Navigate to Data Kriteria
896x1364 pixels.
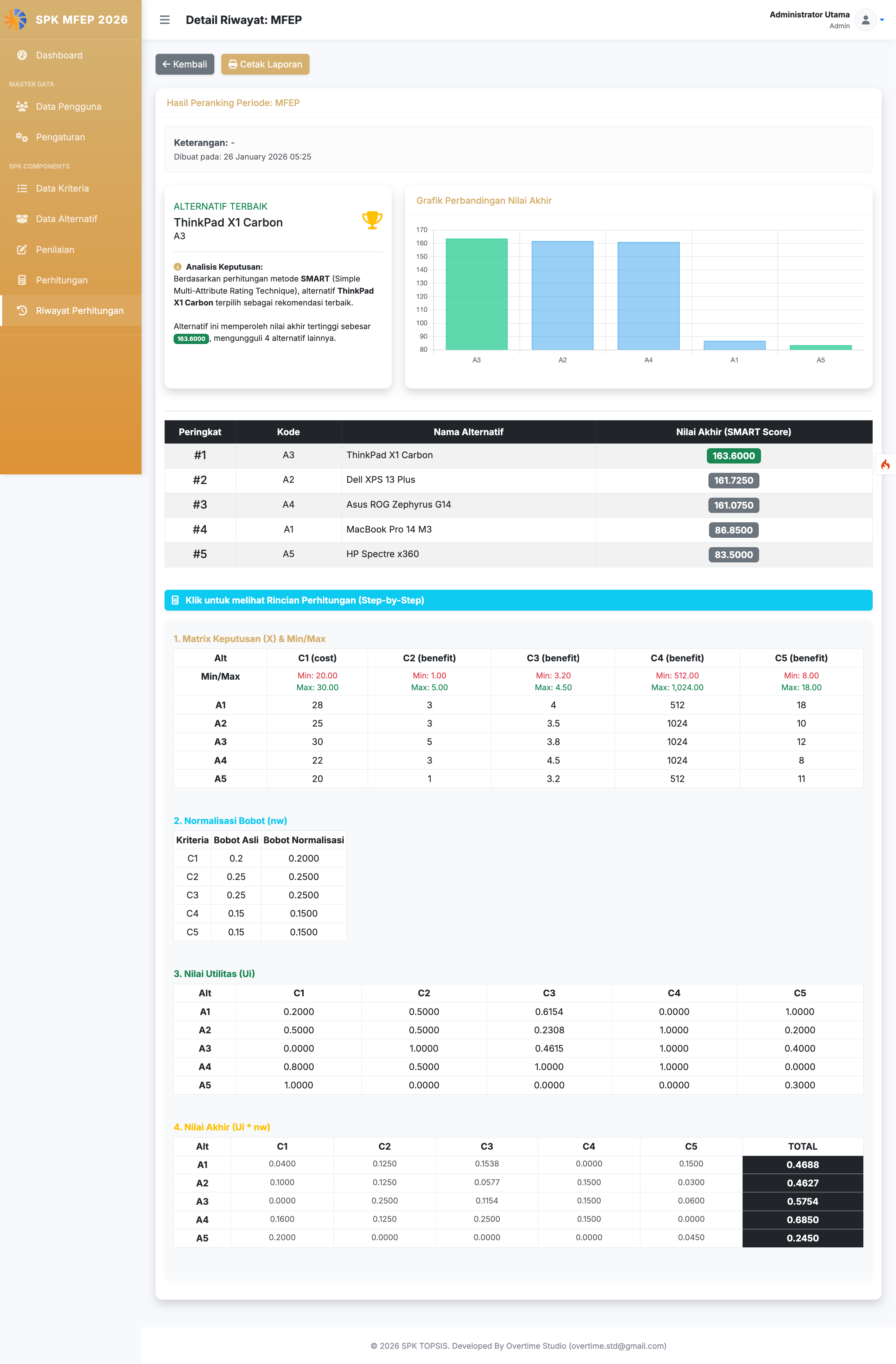pos(71,188)
